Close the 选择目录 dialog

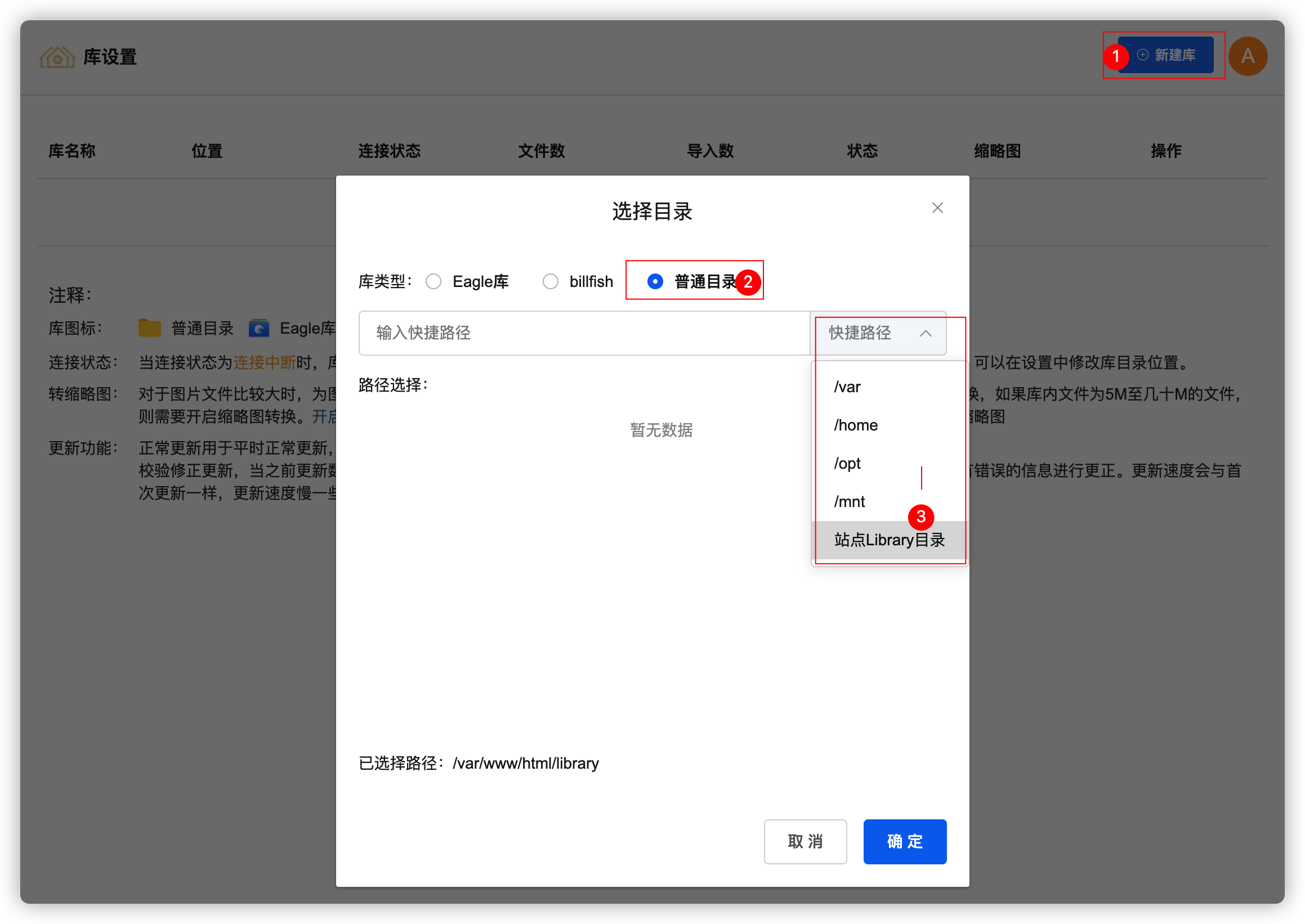tap(937, 208)
